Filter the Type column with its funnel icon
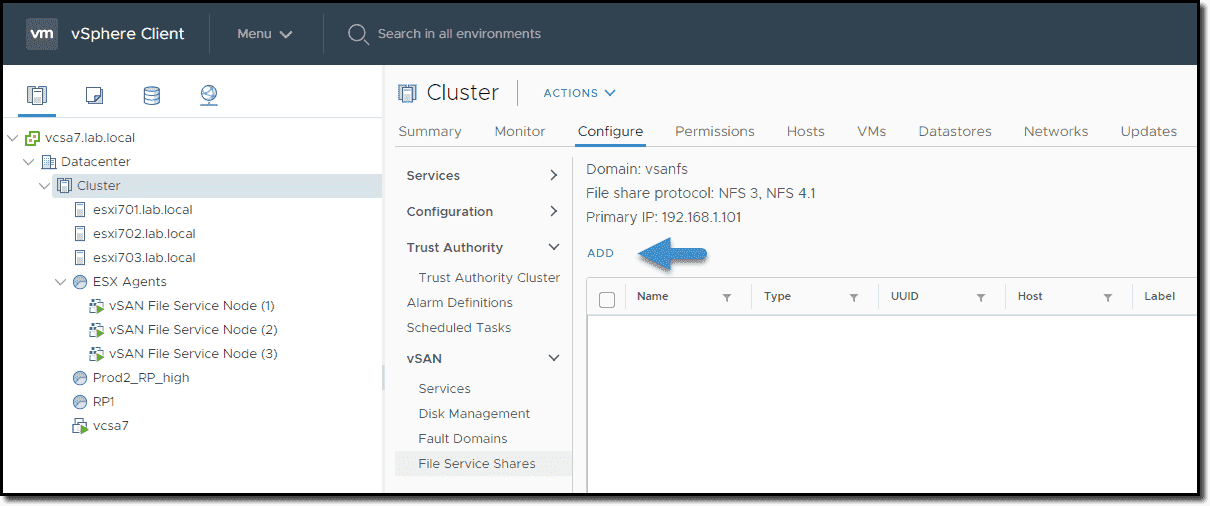The width and height of the screenshot is (1210, 506). click(854, 297)
